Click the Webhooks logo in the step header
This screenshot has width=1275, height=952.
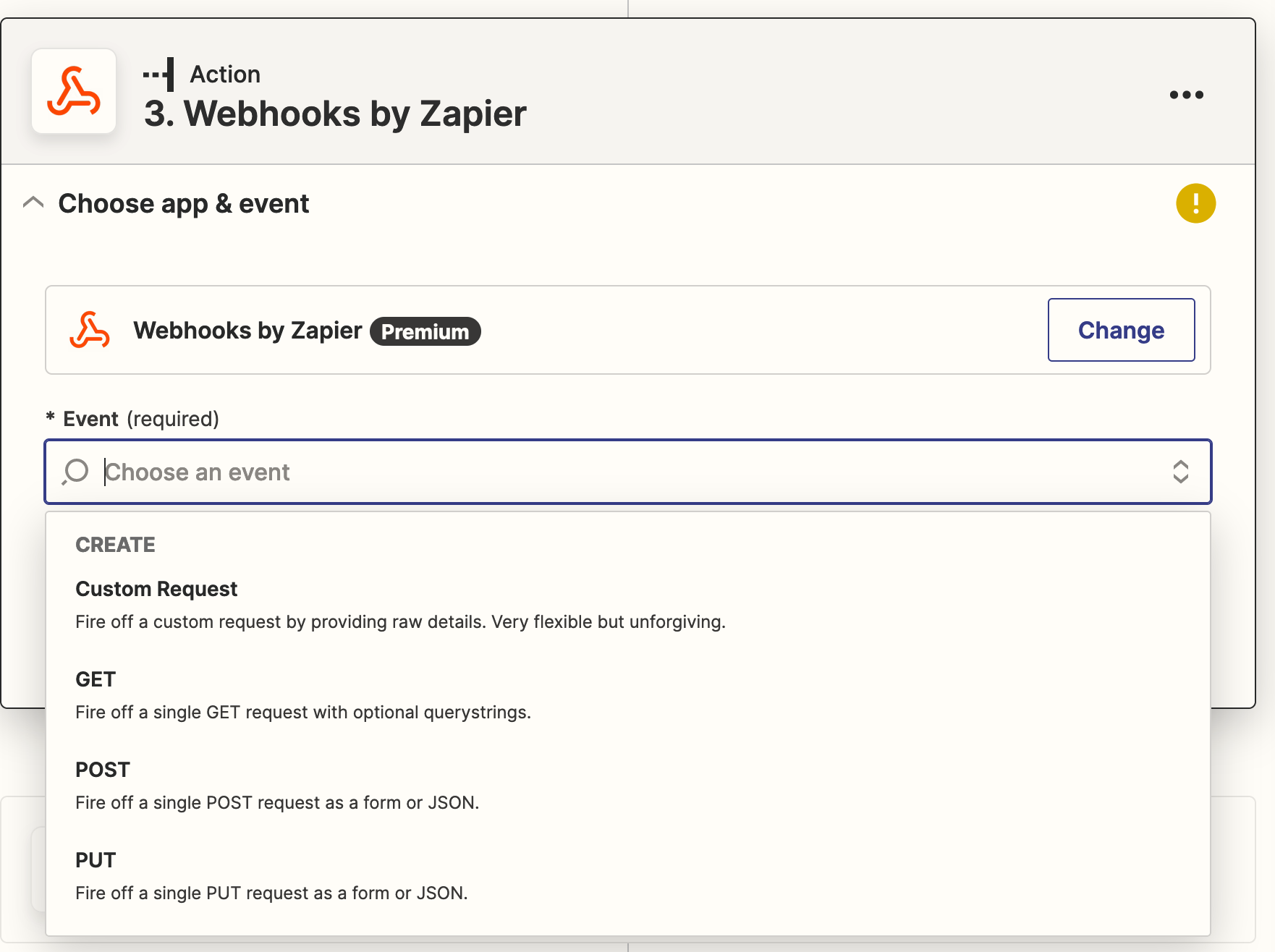click(74, 92)
